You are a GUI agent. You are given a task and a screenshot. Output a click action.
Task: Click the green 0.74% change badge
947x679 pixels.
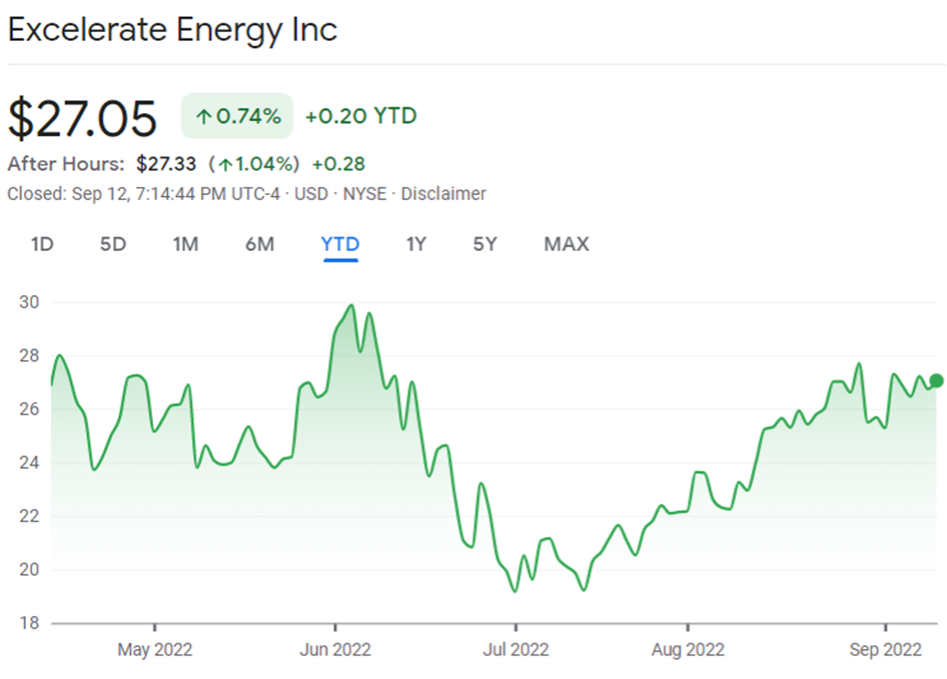point(237,116)
